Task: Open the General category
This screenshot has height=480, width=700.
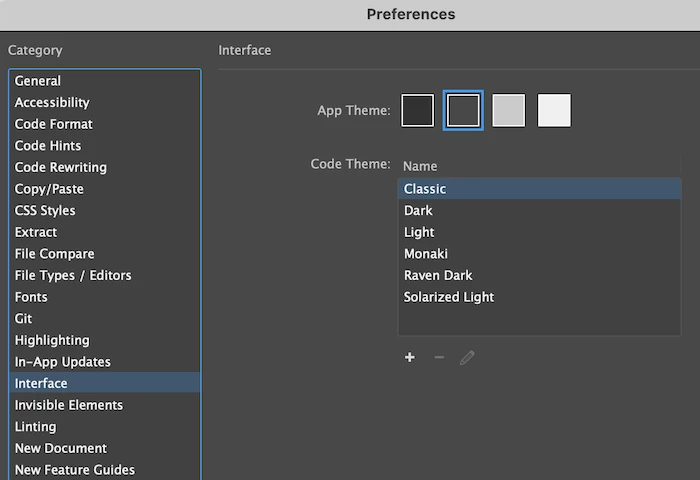Action: [x=38, y=81]
